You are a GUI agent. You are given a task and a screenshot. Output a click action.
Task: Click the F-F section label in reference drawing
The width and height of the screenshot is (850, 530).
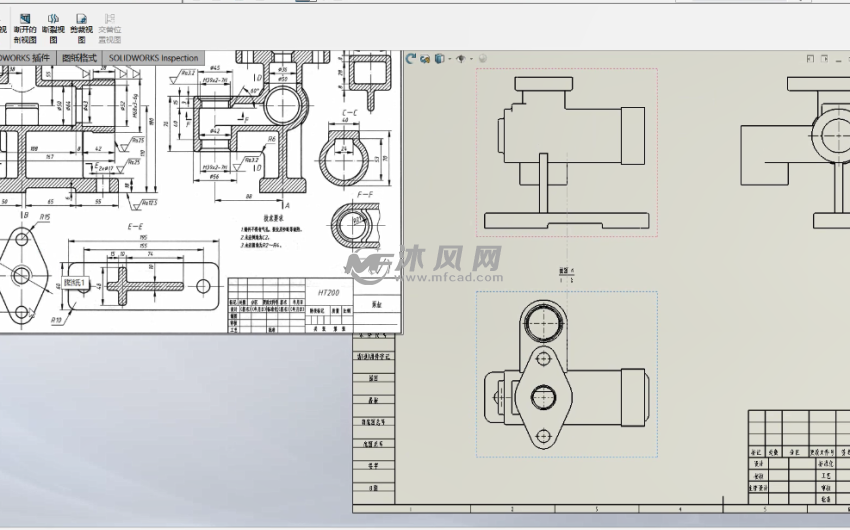365,195
